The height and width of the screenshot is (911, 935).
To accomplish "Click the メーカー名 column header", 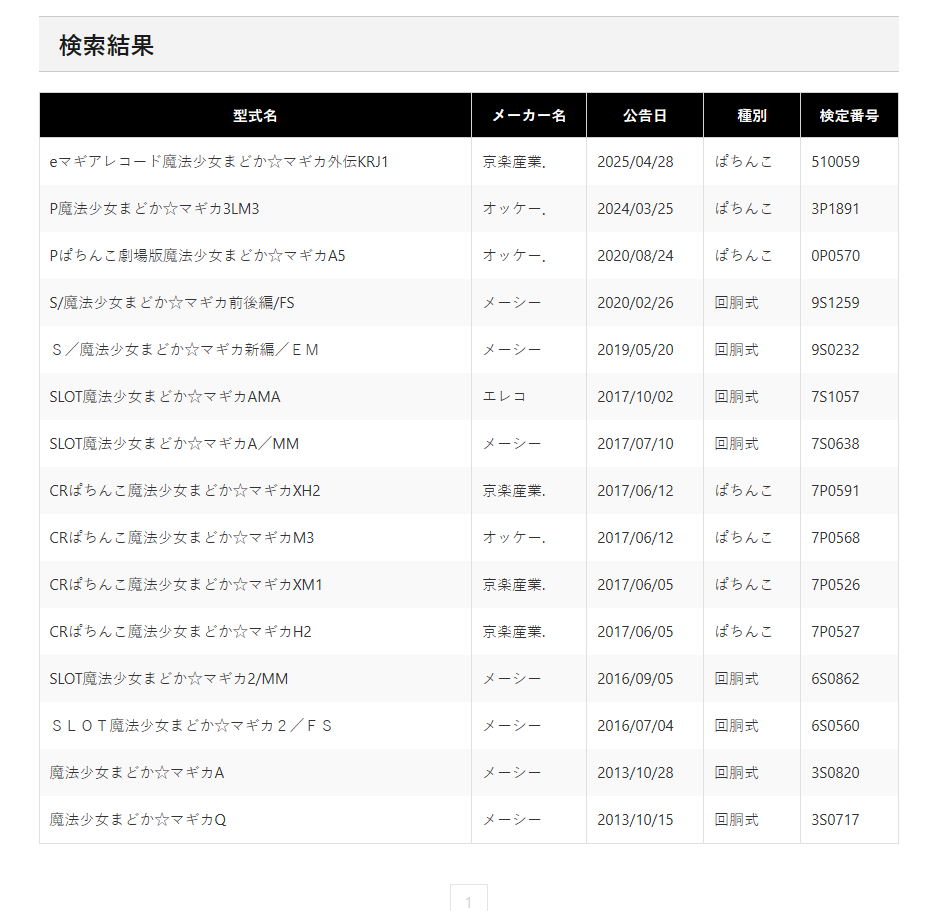I will (529, 116).
